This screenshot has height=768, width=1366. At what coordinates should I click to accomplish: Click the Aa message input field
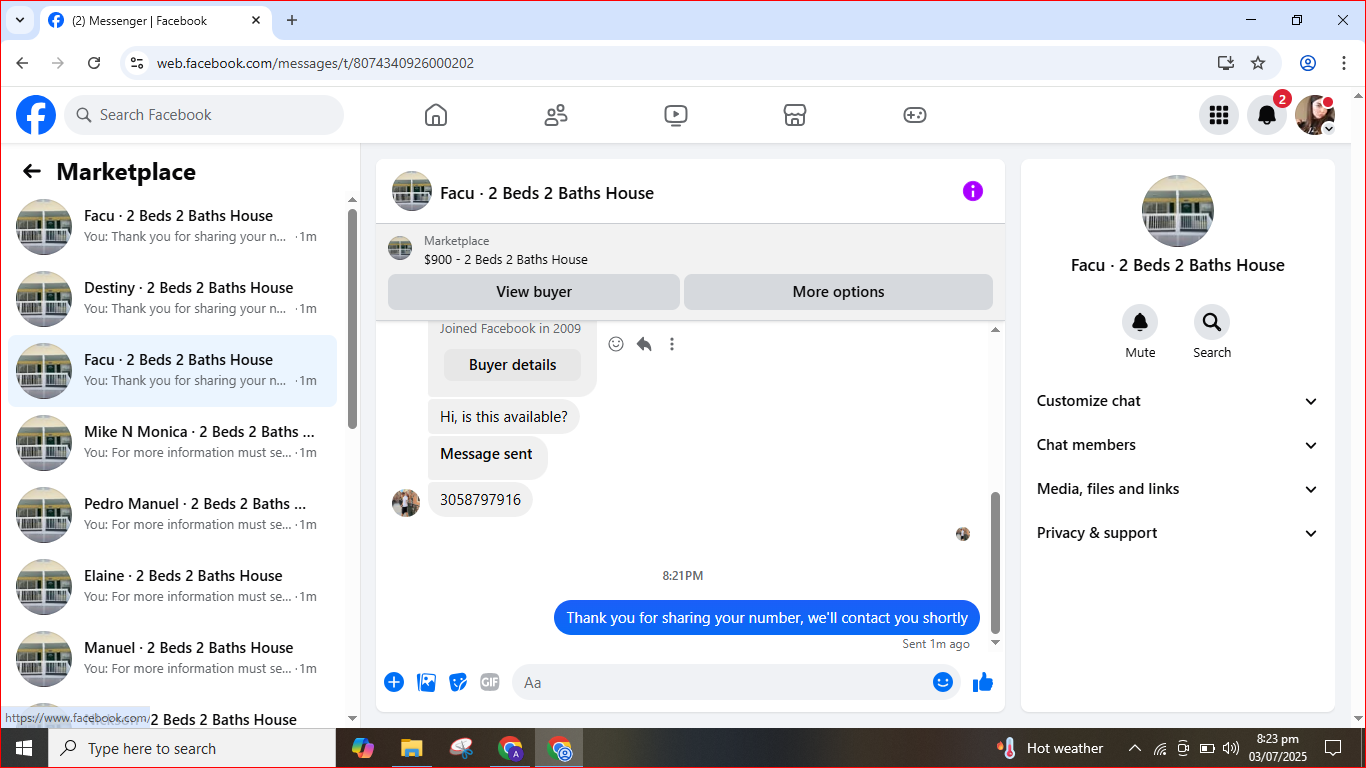[x=720, y=682]
